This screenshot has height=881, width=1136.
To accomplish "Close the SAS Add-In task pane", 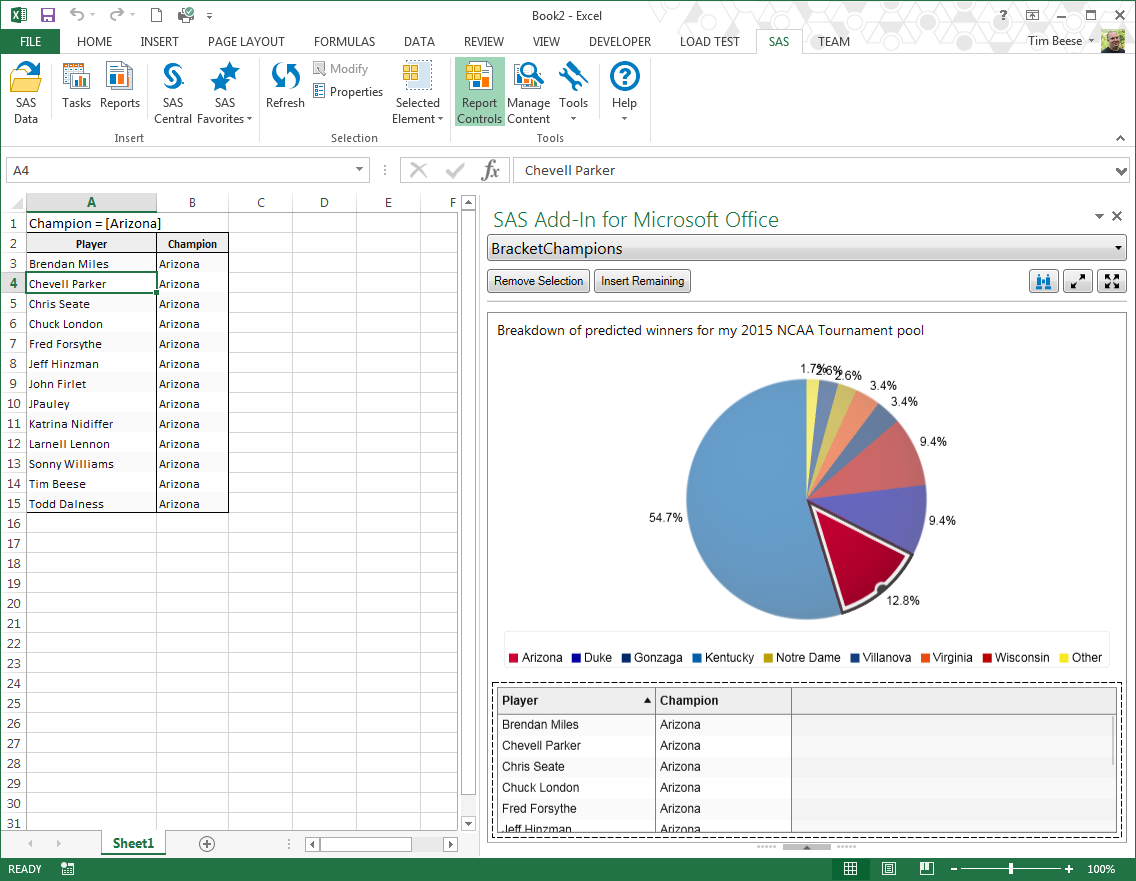I will click(1117, 216).
